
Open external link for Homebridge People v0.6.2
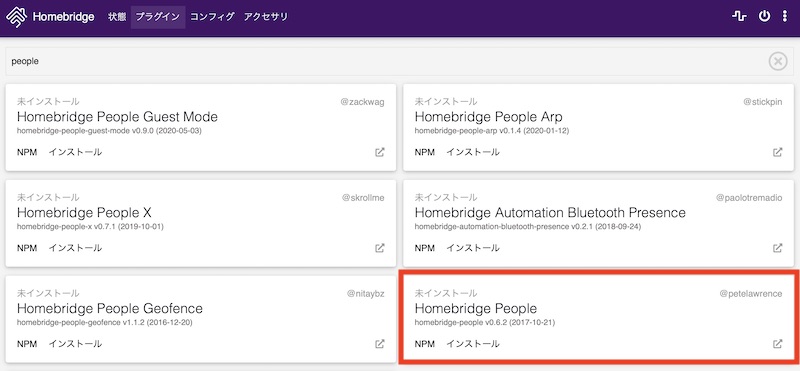coord(778,344)
